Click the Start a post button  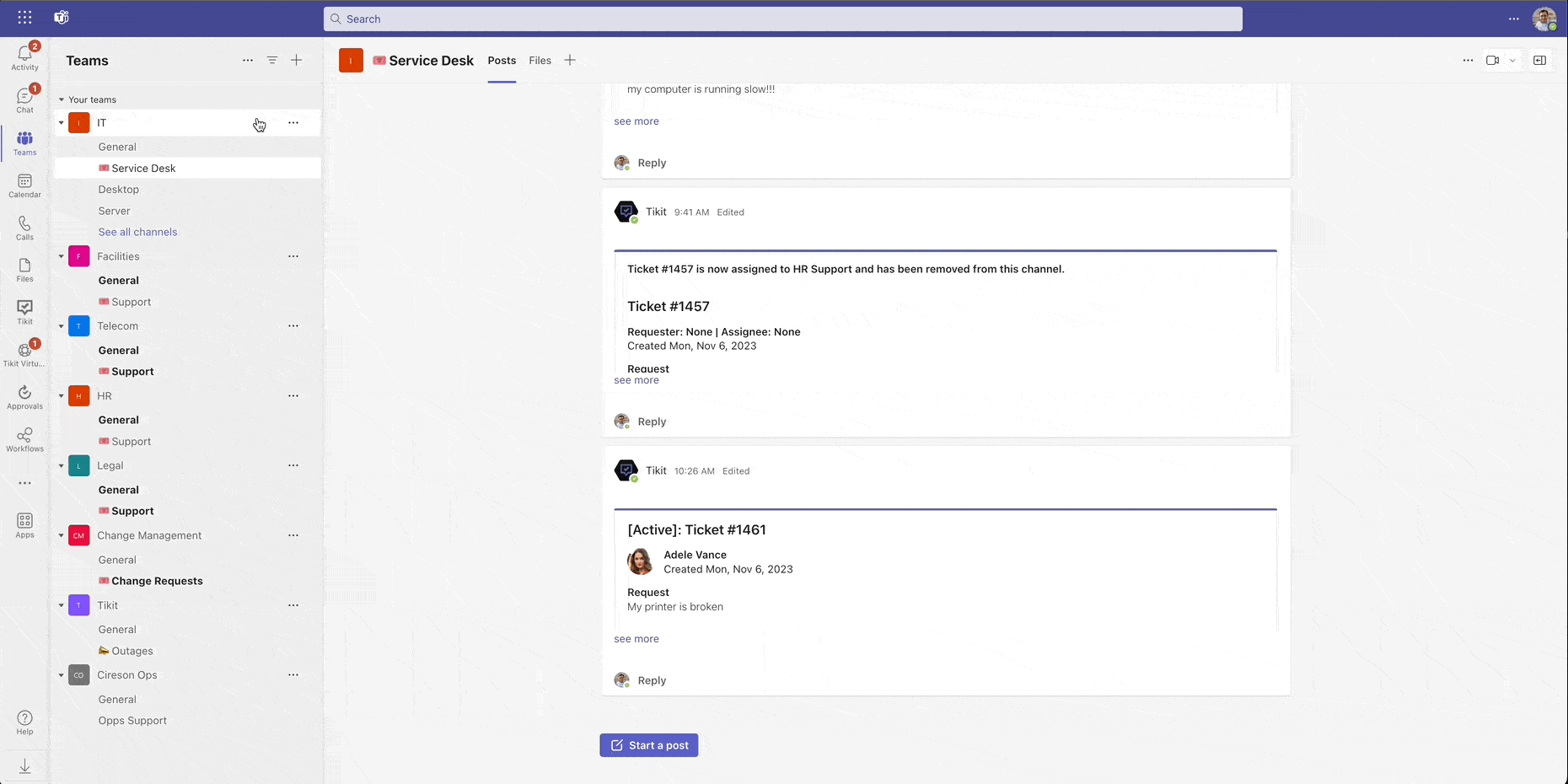tap(648, 745)
